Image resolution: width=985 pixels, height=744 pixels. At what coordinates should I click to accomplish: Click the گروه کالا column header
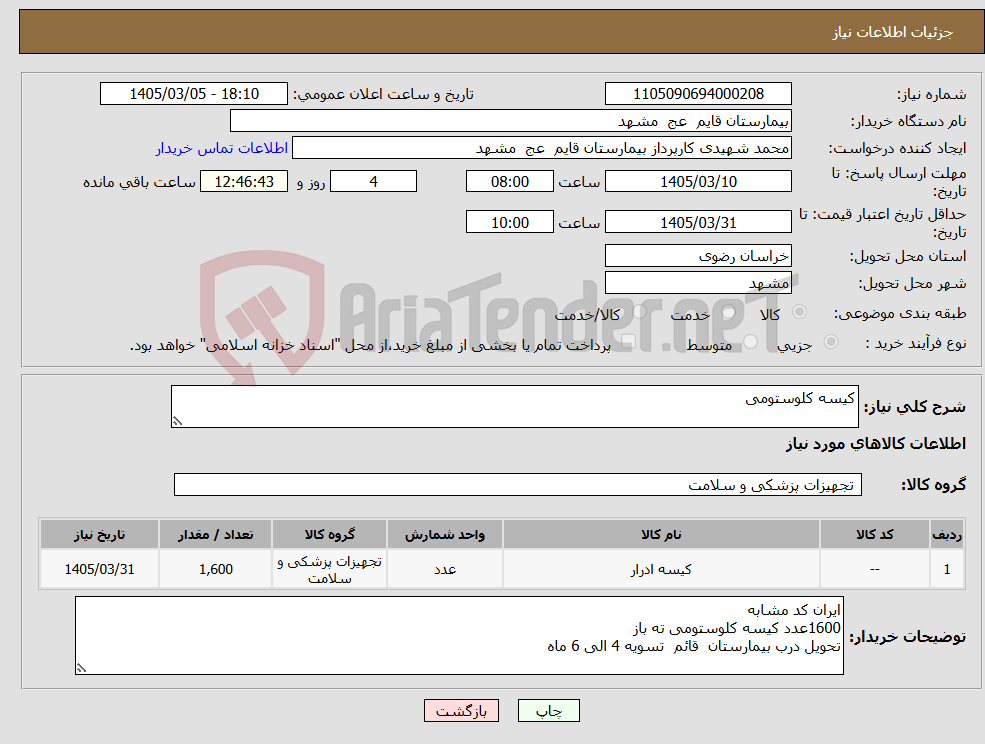click(329, 534)
